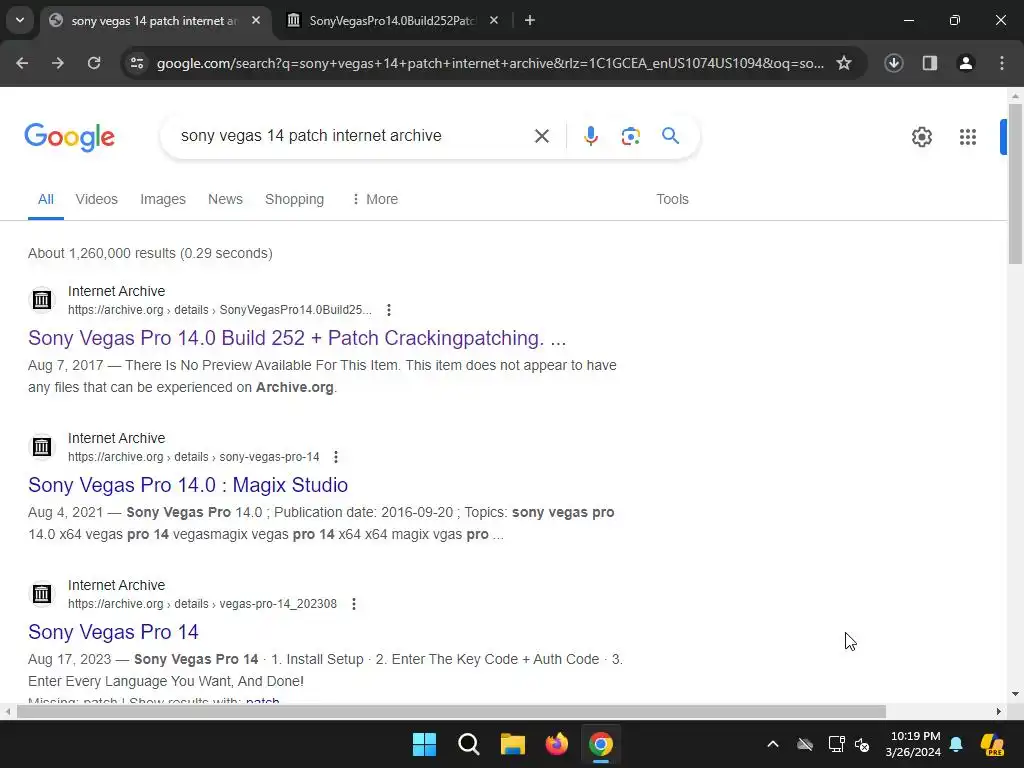Open the tab search dropdown arrow

click(x=20, y=20)
